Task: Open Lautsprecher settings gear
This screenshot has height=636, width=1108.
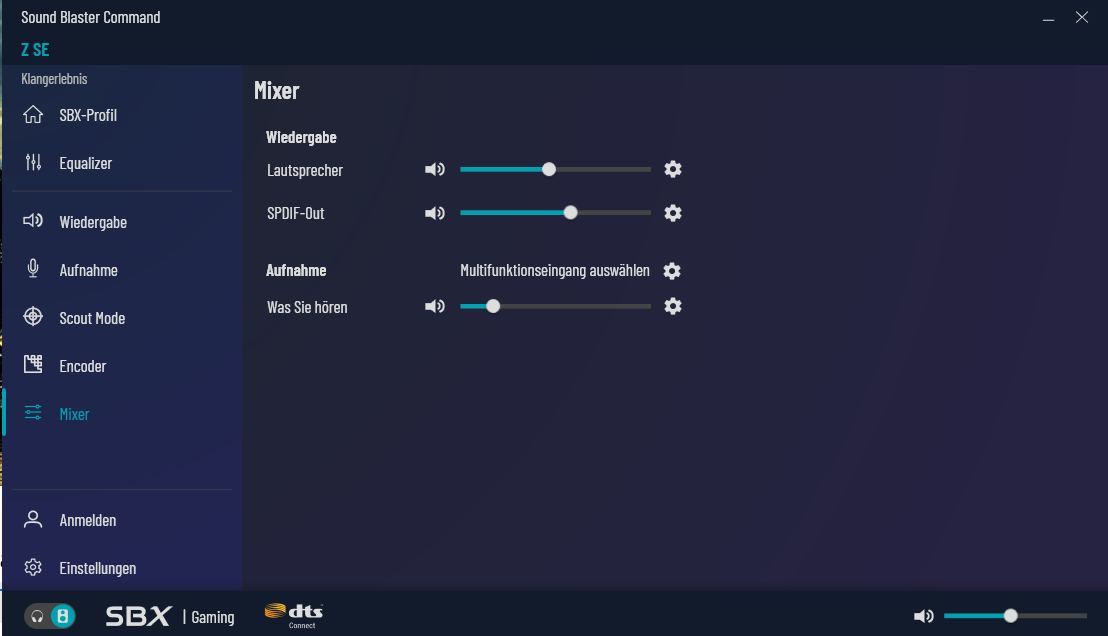Action: click(673, 170)
